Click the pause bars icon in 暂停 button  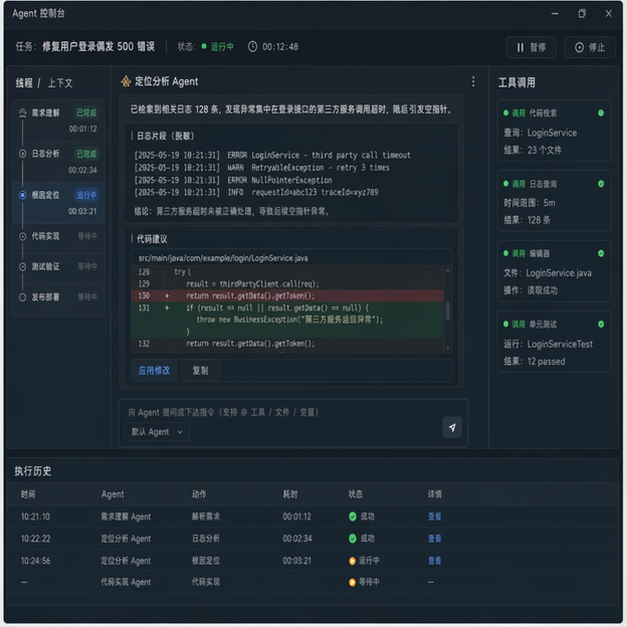point(520,48)
